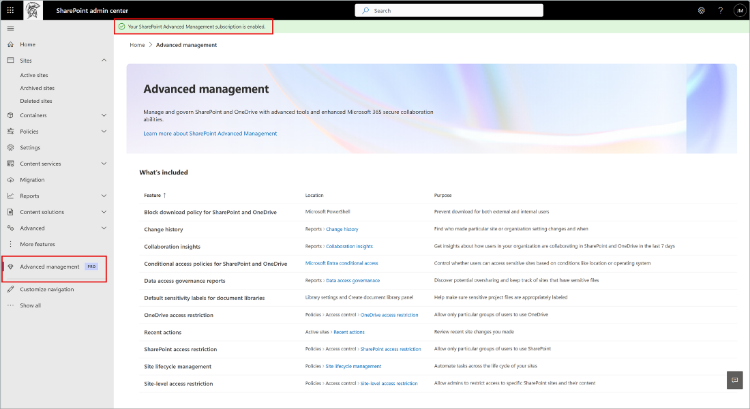Image resolution: width=750 pixels, height=409 pixels.
Task: Sort by the Feature column header
Action: pos(154,195)
